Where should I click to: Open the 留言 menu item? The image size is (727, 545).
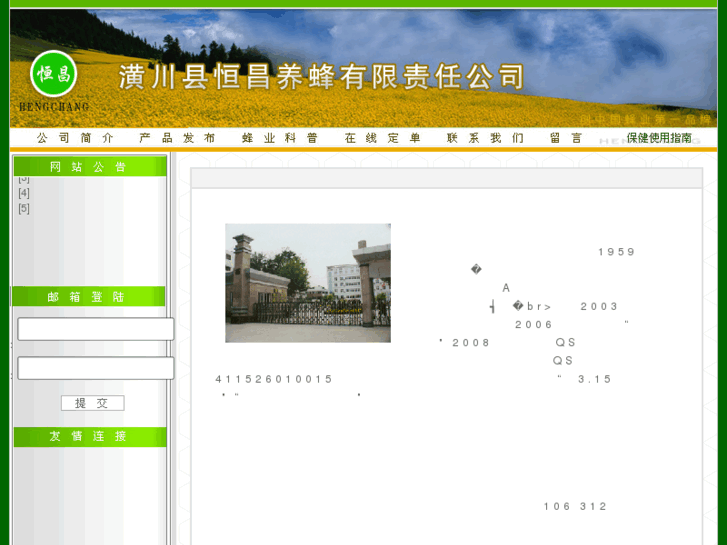[566, 138]
